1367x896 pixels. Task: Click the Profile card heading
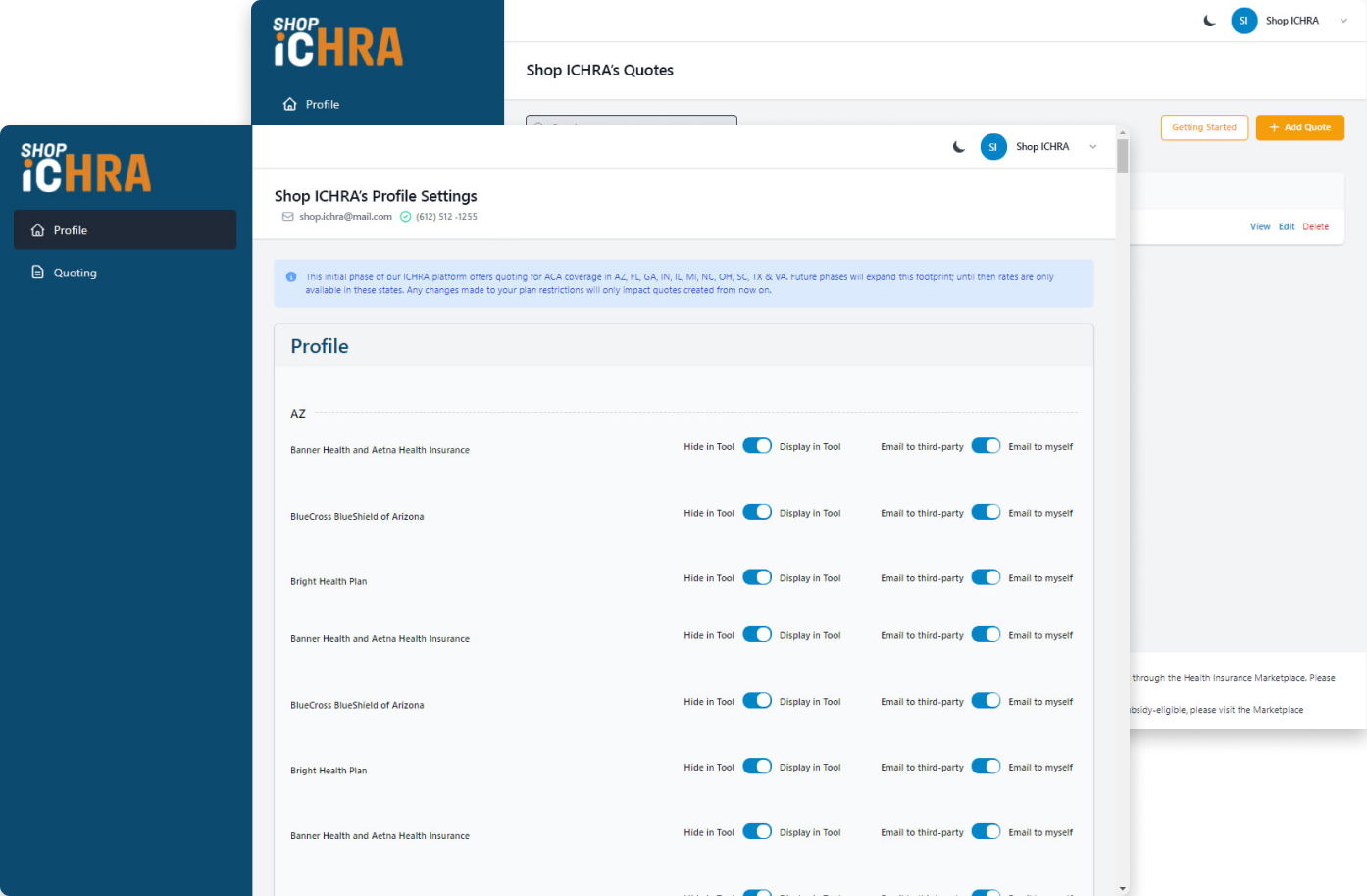[x=320, y=346]
